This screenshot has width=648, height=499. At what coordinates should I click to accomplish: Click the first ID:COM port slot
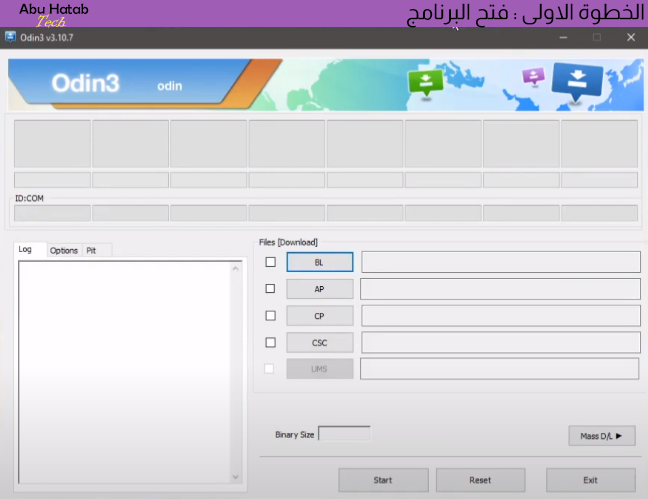pyautogui.click(x=52, y=213)
